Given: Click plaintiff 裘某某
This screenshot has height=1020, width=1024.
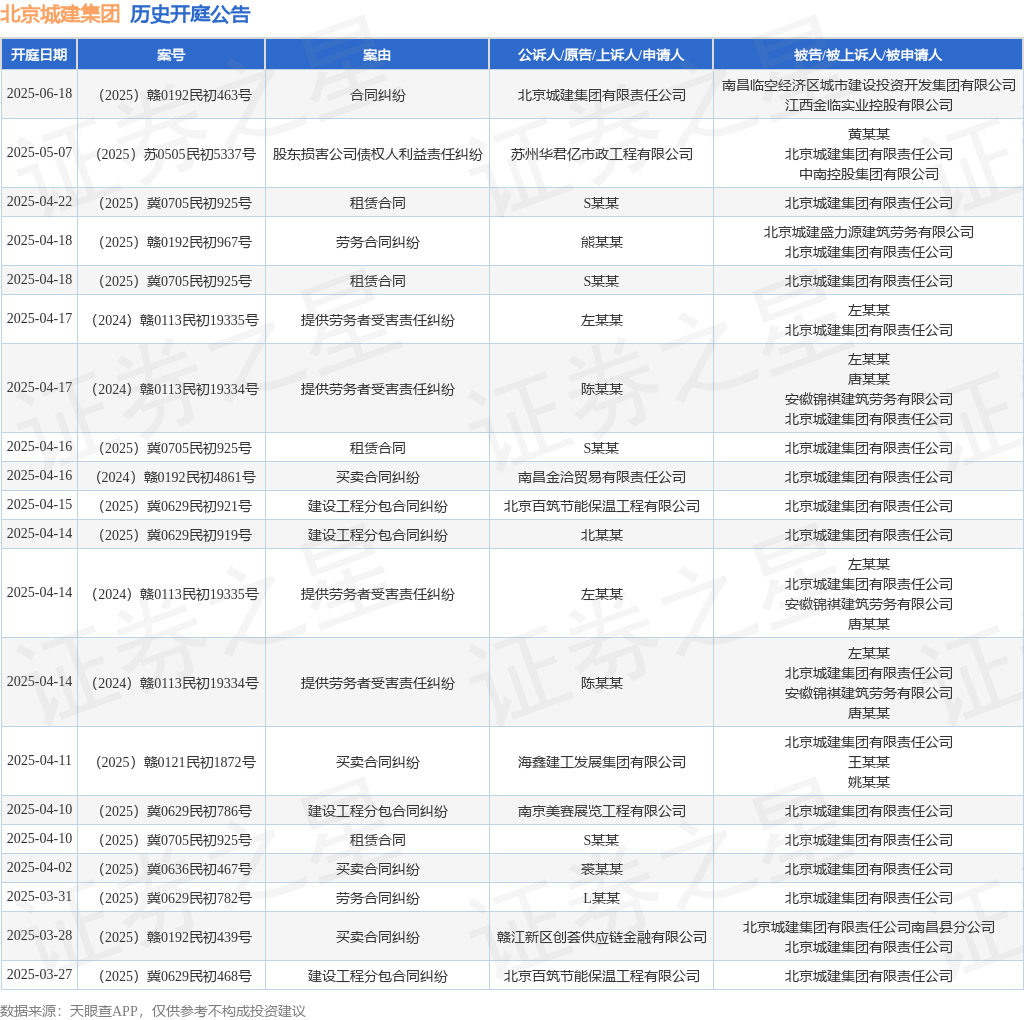Looking at the screenshot, I should tap(601, 869).
